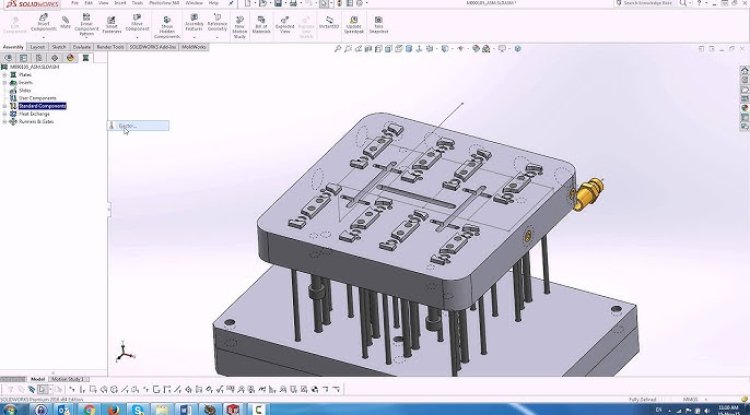Viewport: 750px width, 415px height.
Task: Open the Edit menu
Action: pos(88,3)
